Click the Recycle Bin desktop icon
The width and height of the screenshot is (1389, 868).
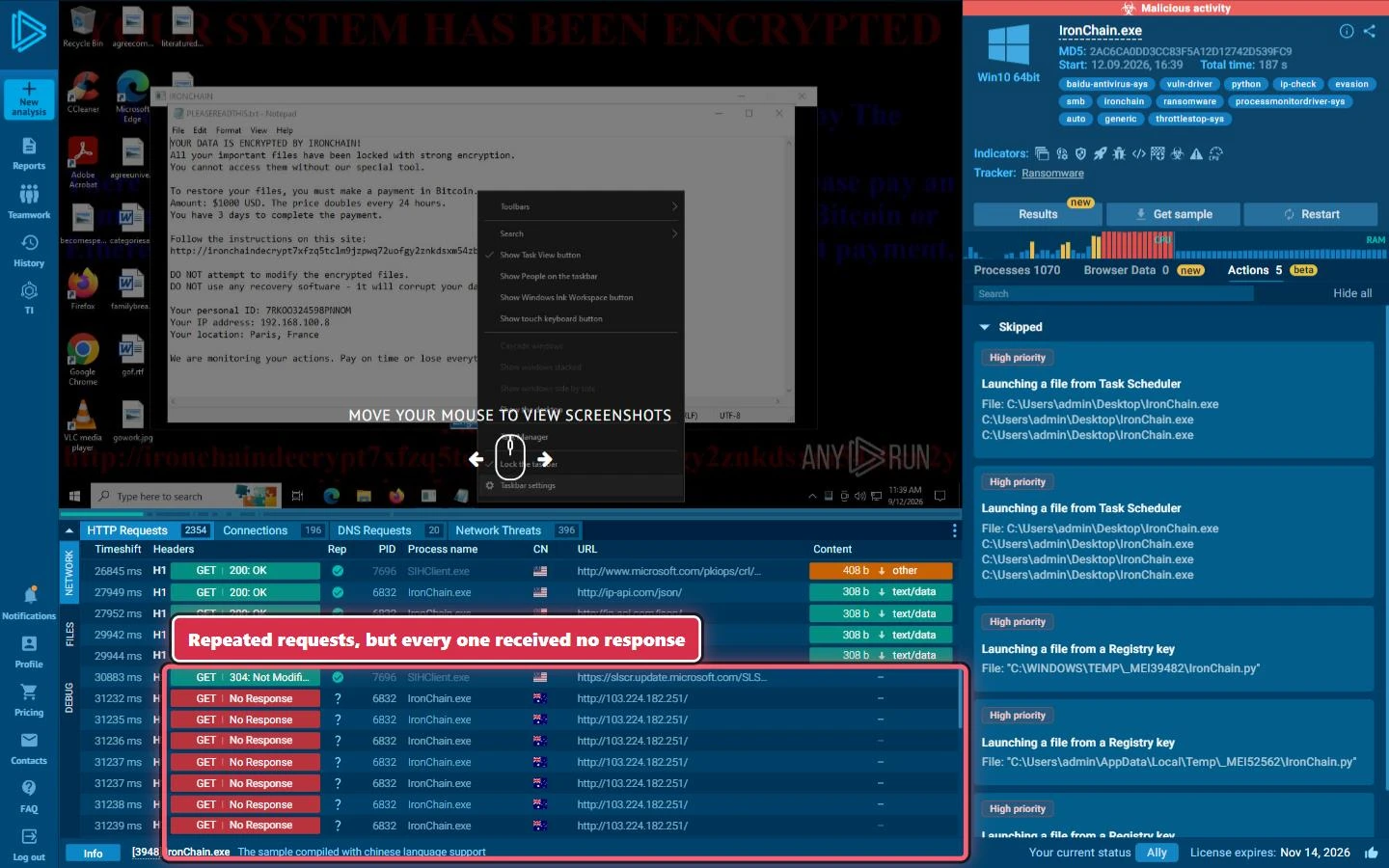[83, 27]
